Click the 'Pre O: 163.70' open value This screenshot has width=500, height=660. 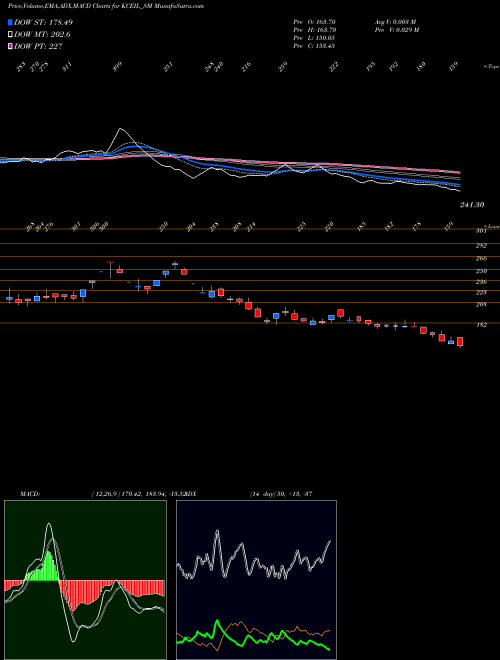pyautogui.click(x=314, y=22)
